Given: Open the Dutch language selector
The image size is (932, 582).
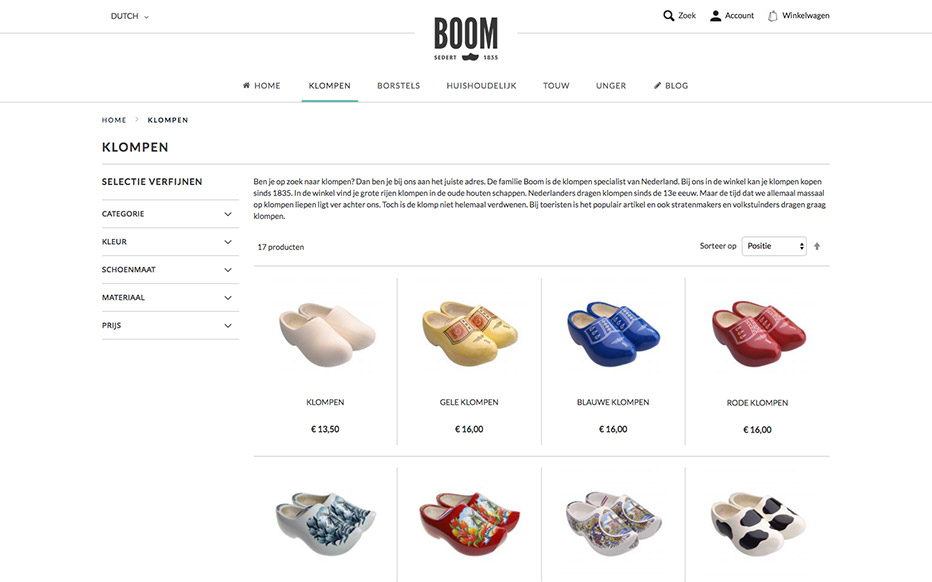Looking at the screenshot, I should pos(130,16).
